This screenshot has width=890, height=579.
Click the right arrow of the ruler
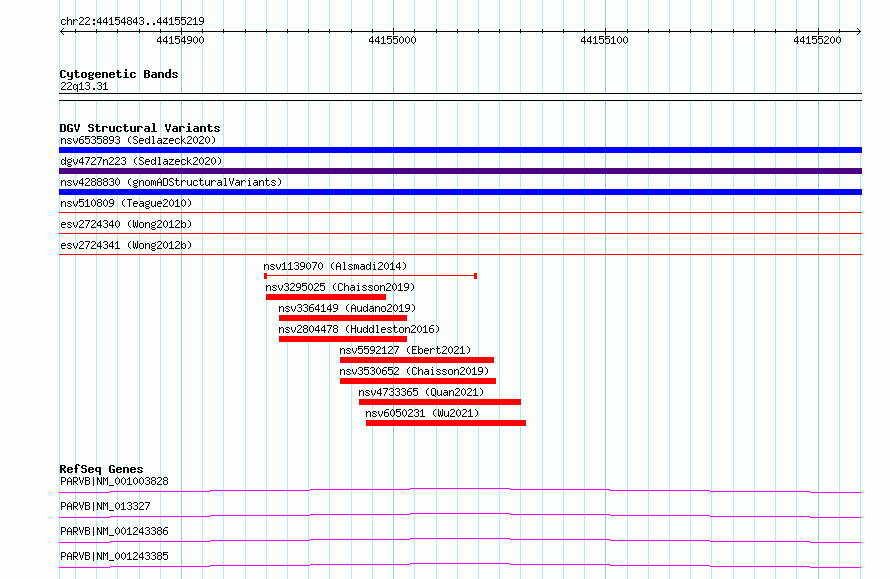coord(859,31)
